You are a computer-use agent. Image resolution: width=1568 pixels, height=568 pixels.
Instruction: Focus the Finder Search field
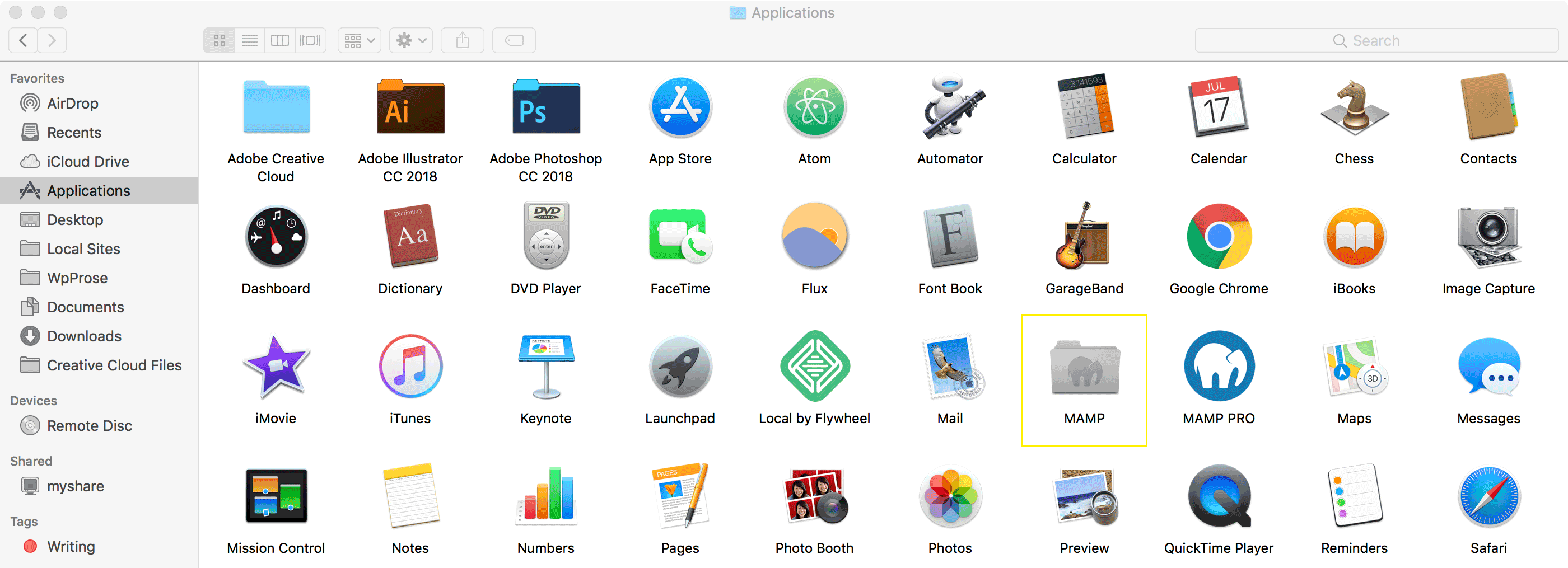pyautogui.click(x=1377, y=40)
